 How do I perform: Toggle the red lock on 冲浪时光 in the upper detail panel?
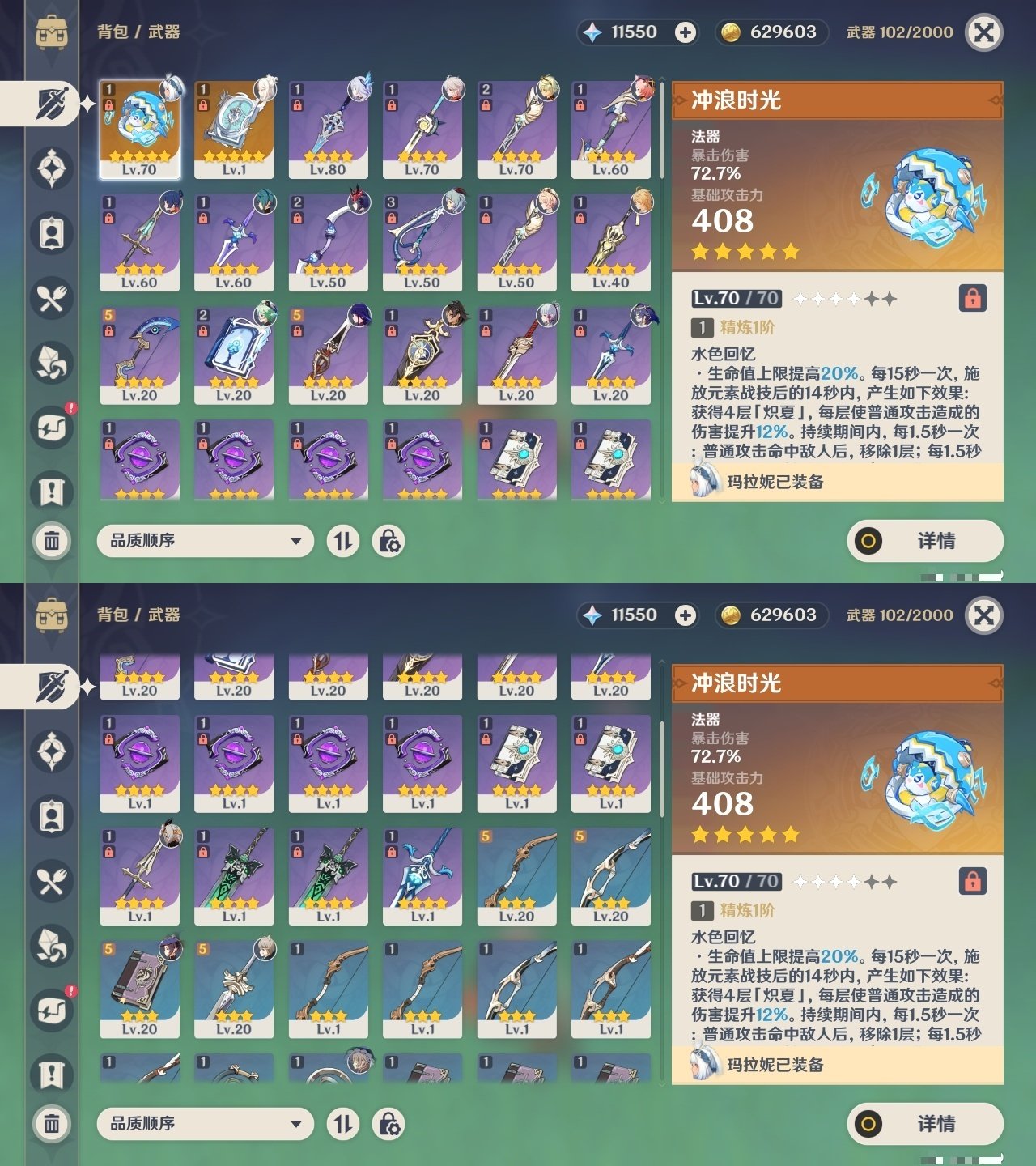click(x=973, y=298)
